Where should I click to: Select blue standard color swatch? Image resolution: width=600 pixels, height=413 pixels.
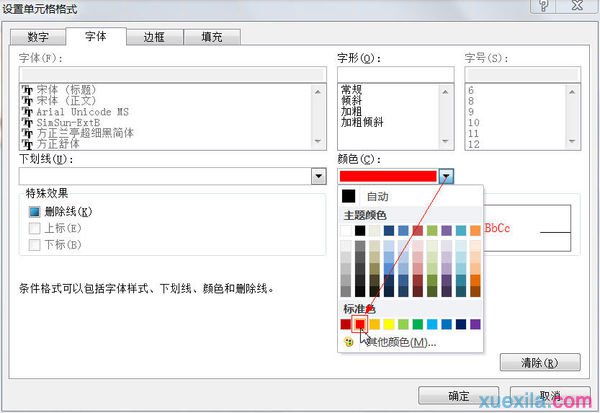[x=447, y=324]
